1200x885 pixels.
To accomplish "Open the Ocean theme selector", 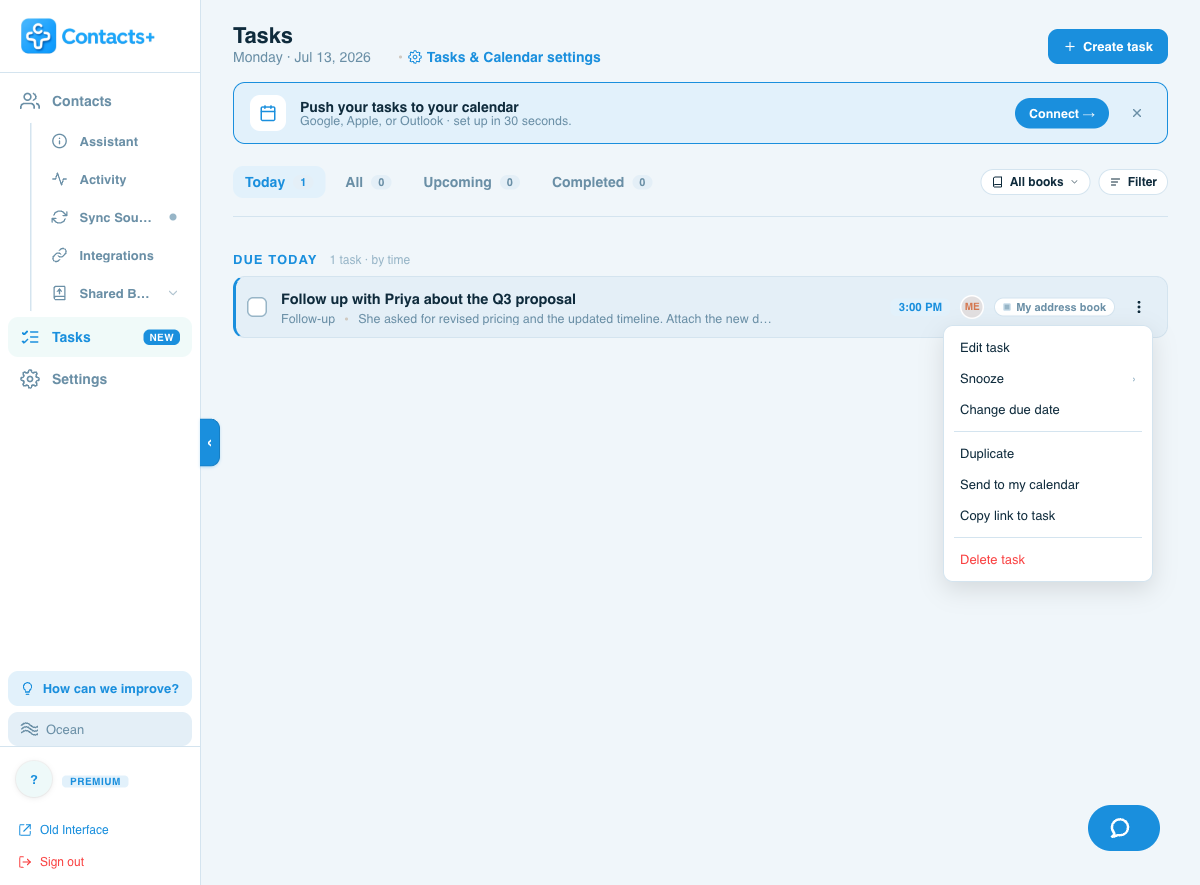I will coord(100,729).
